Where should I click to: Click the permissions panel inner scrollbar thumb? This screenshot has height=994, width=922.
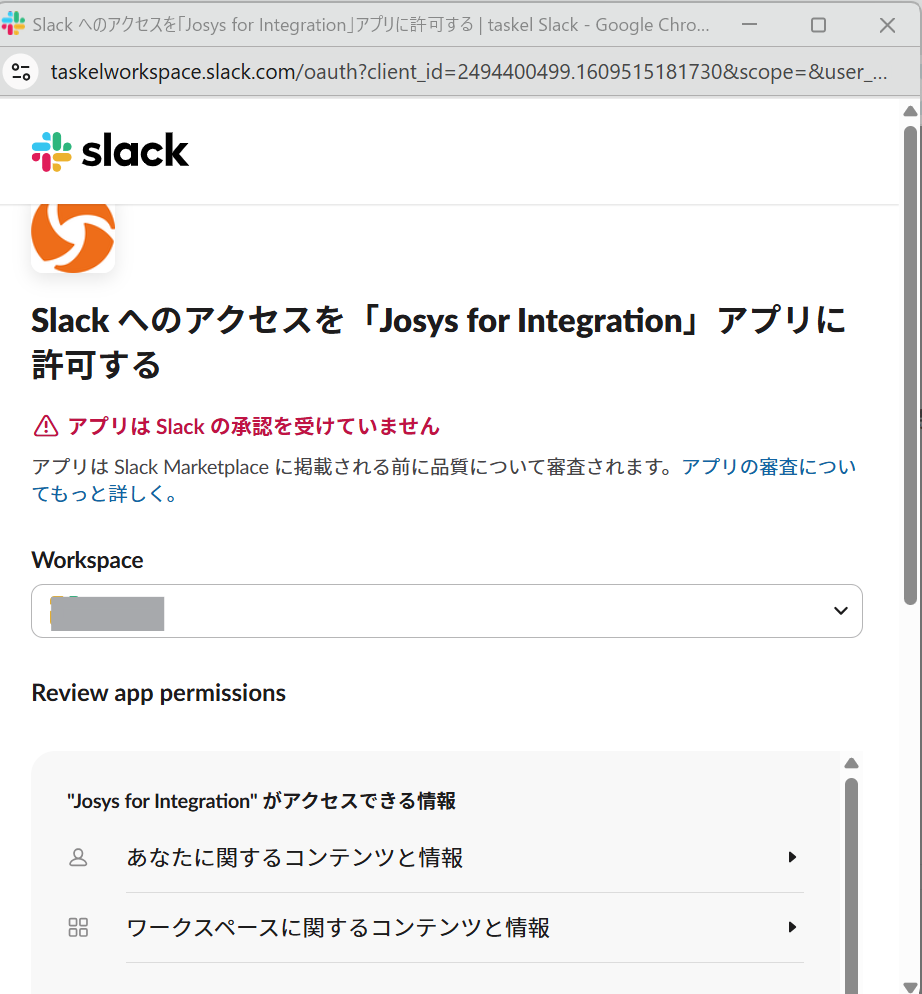(851, 880)
